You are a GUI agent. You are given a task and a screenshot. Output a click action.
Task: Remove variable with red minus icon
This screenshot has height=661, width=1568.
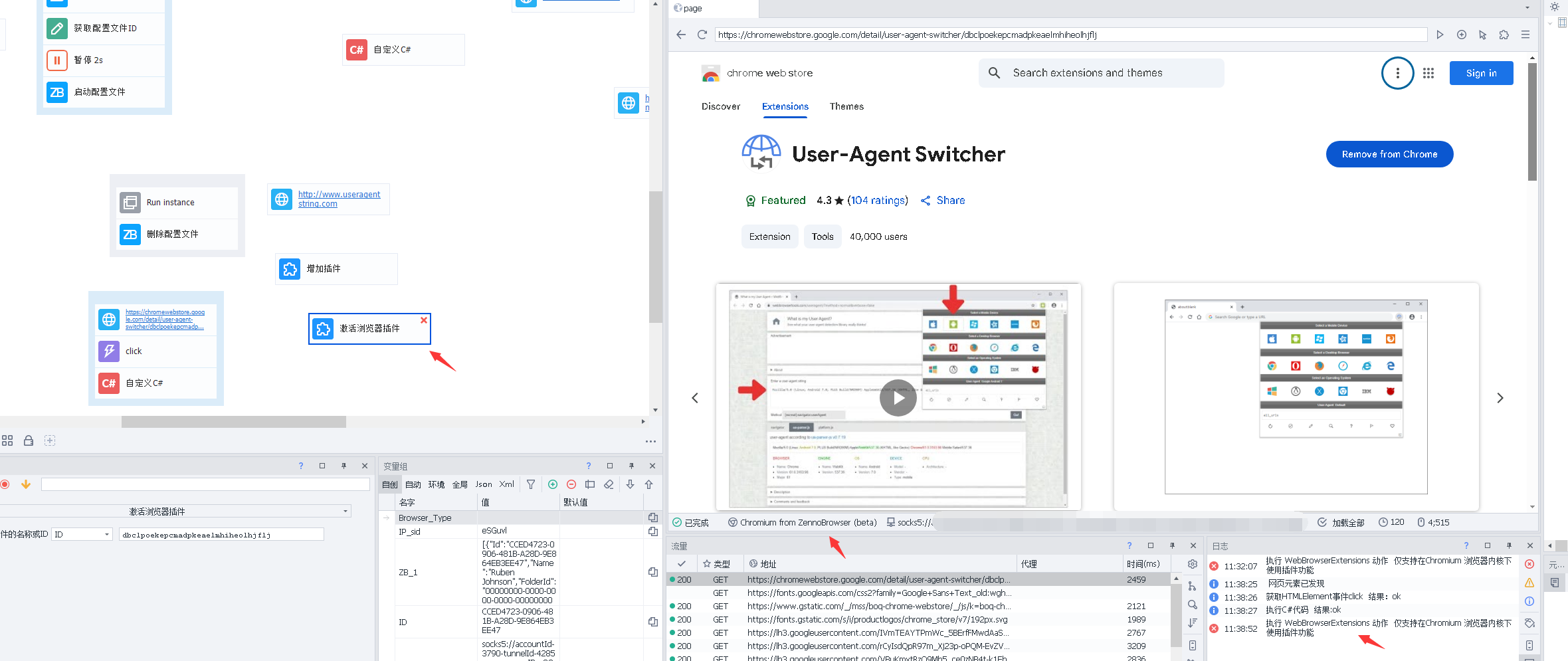571,484
